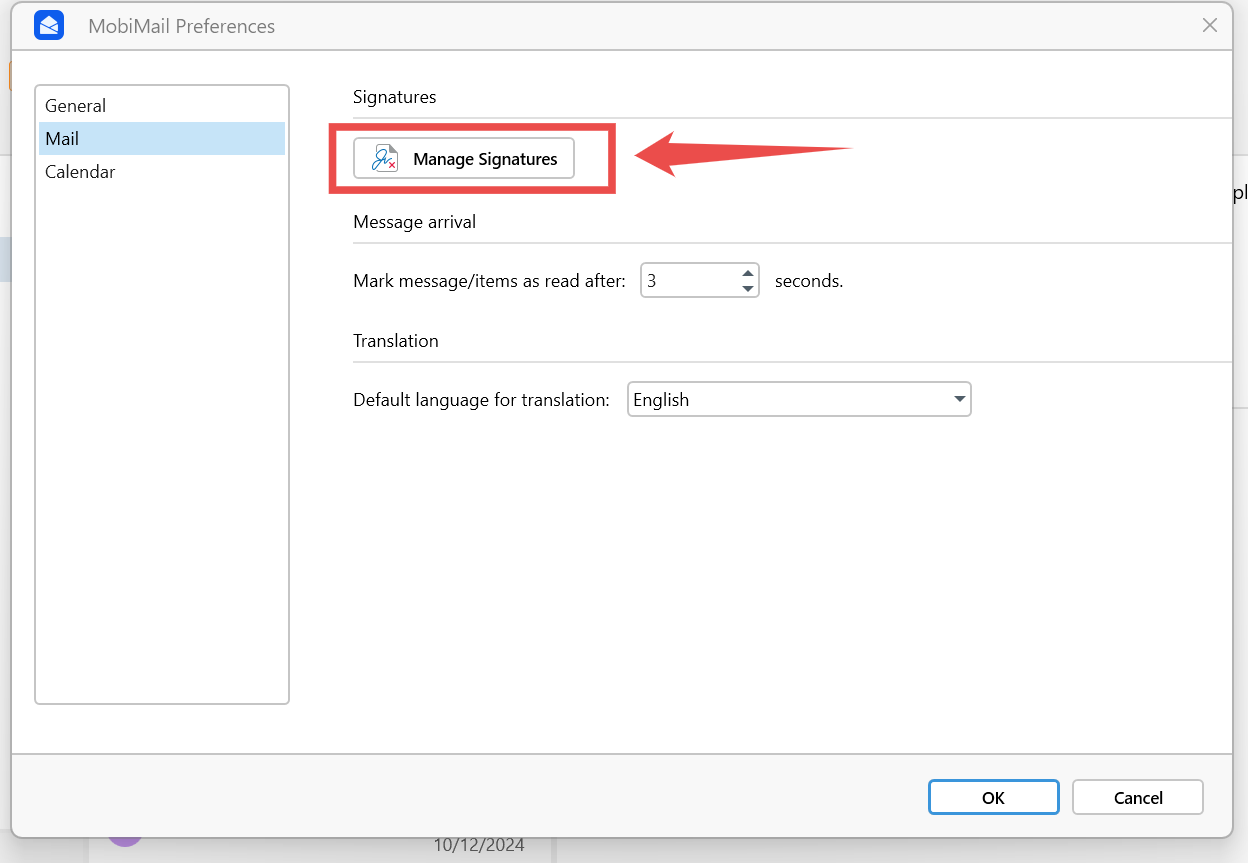Click the MobiMail Preferences title text
The image size is (1248, 863).
(x=182, y=26)
